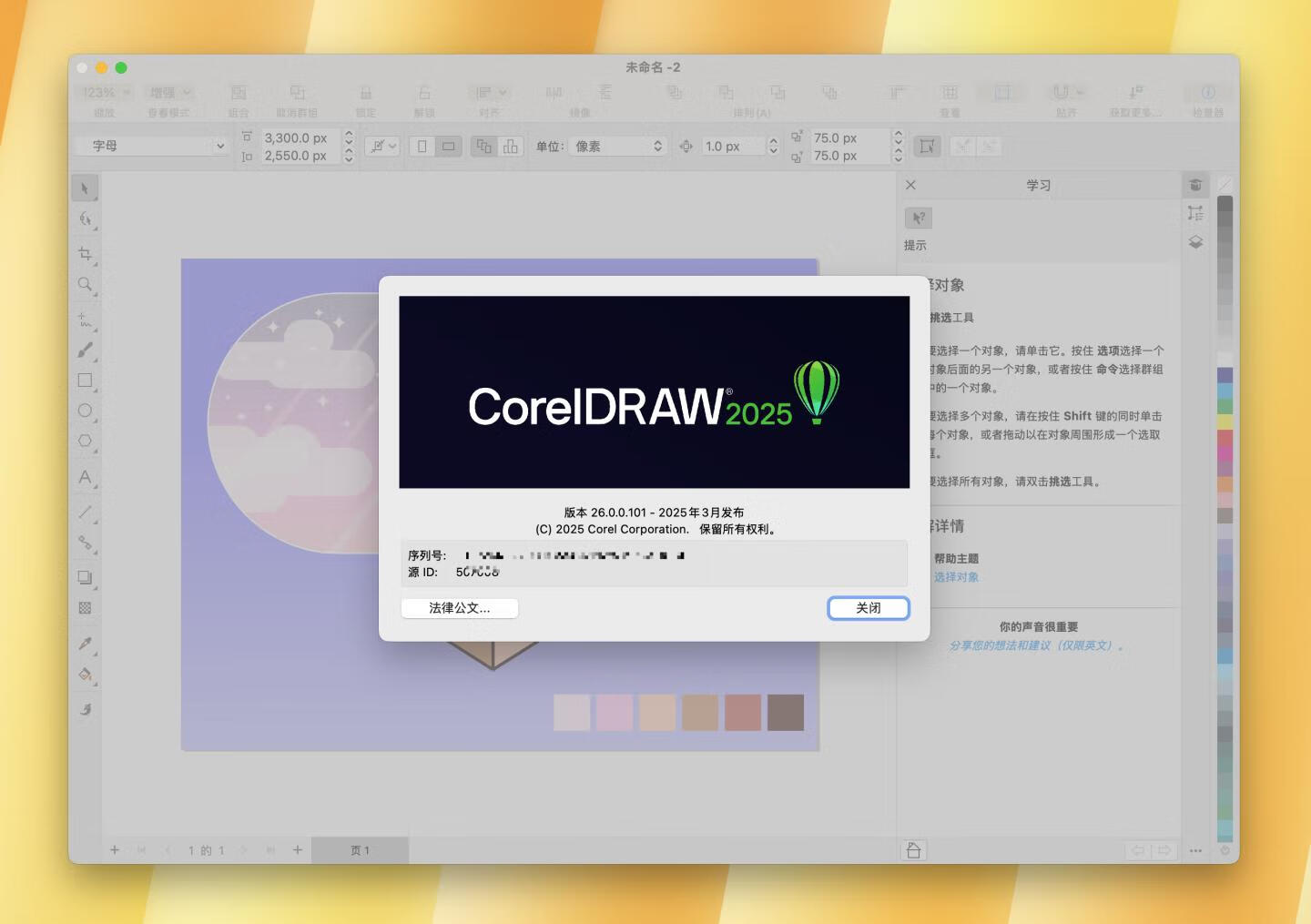
Task: Toggle the 提示 hints button
Action: (918, 218)
